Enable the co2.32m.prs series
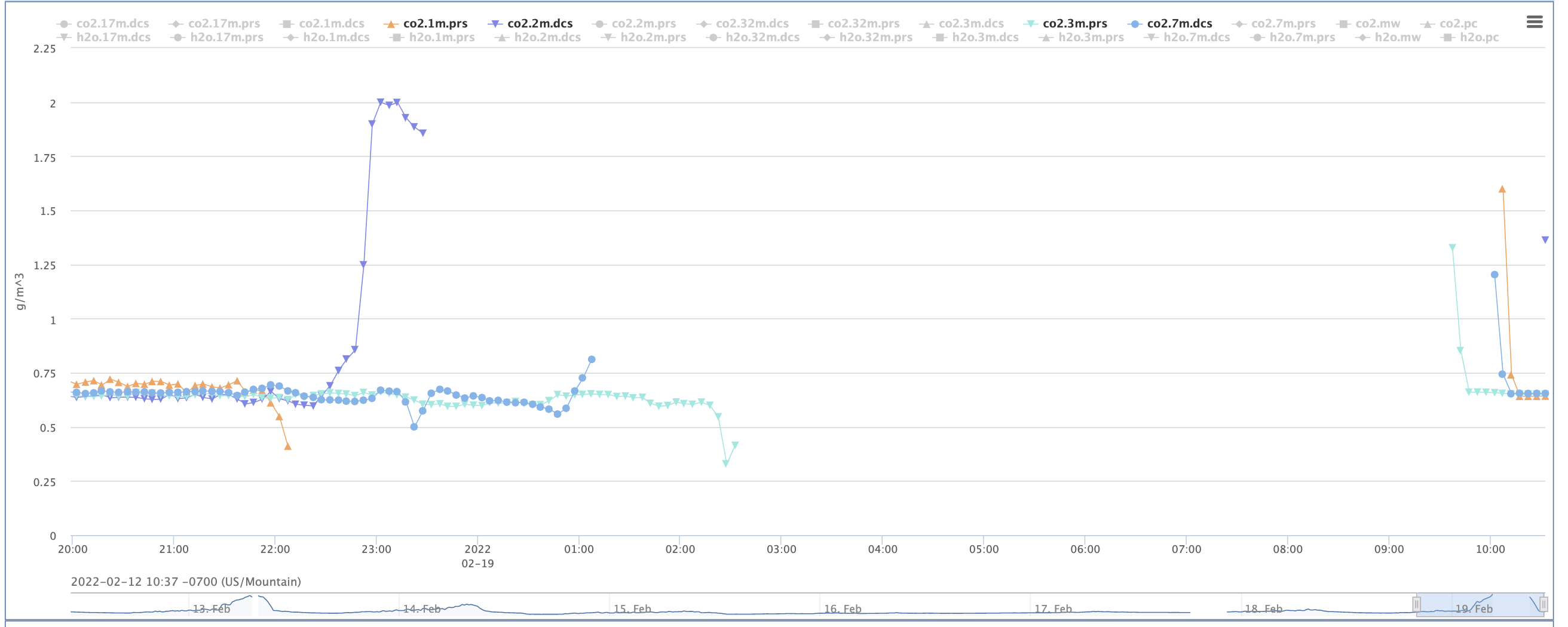Viewport: 1568px width, 627px height. click(863, 24)
